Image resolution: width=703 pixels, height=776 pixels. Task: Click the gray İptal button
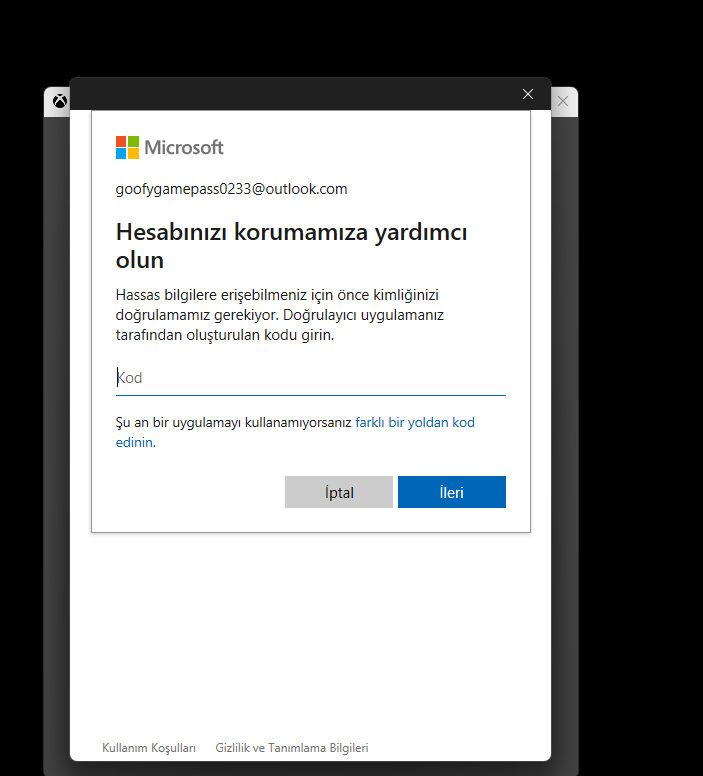[x=339, y=492]
